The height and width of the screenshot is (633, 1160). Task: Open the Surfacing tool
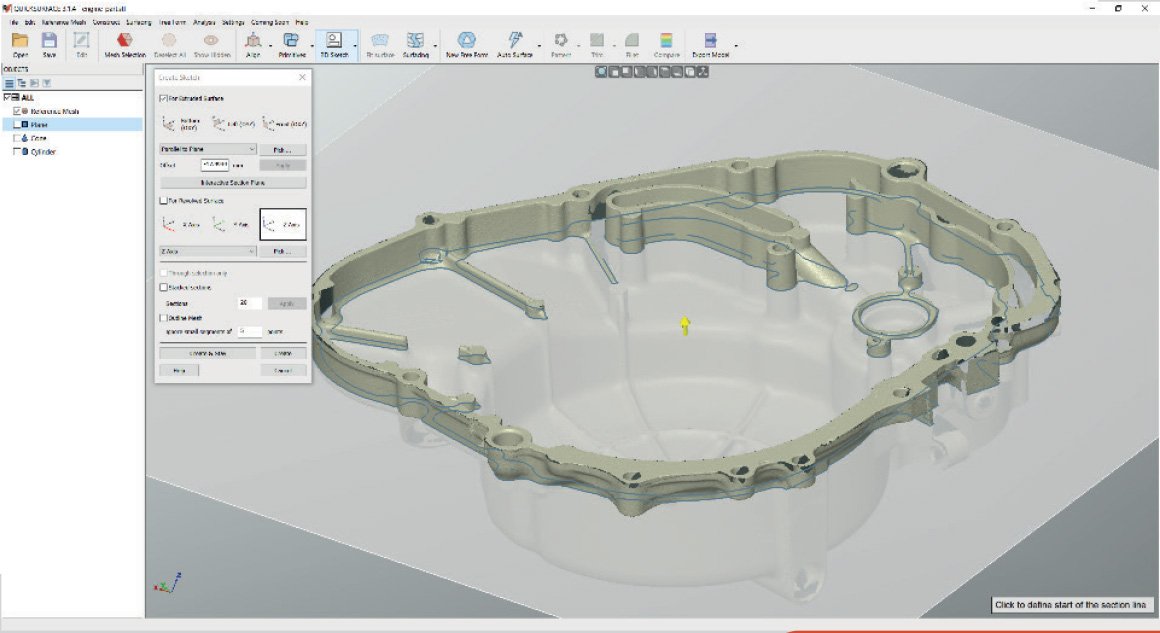click(416, 44)
